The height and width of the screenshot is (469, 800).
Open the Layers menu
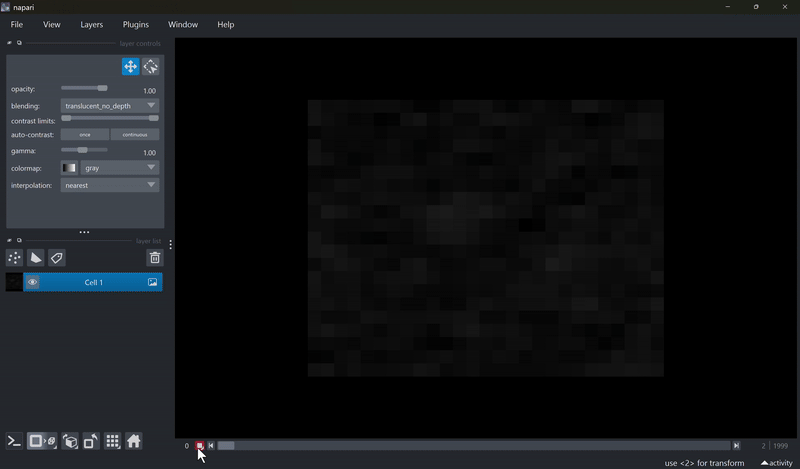[x=91, y=24]
